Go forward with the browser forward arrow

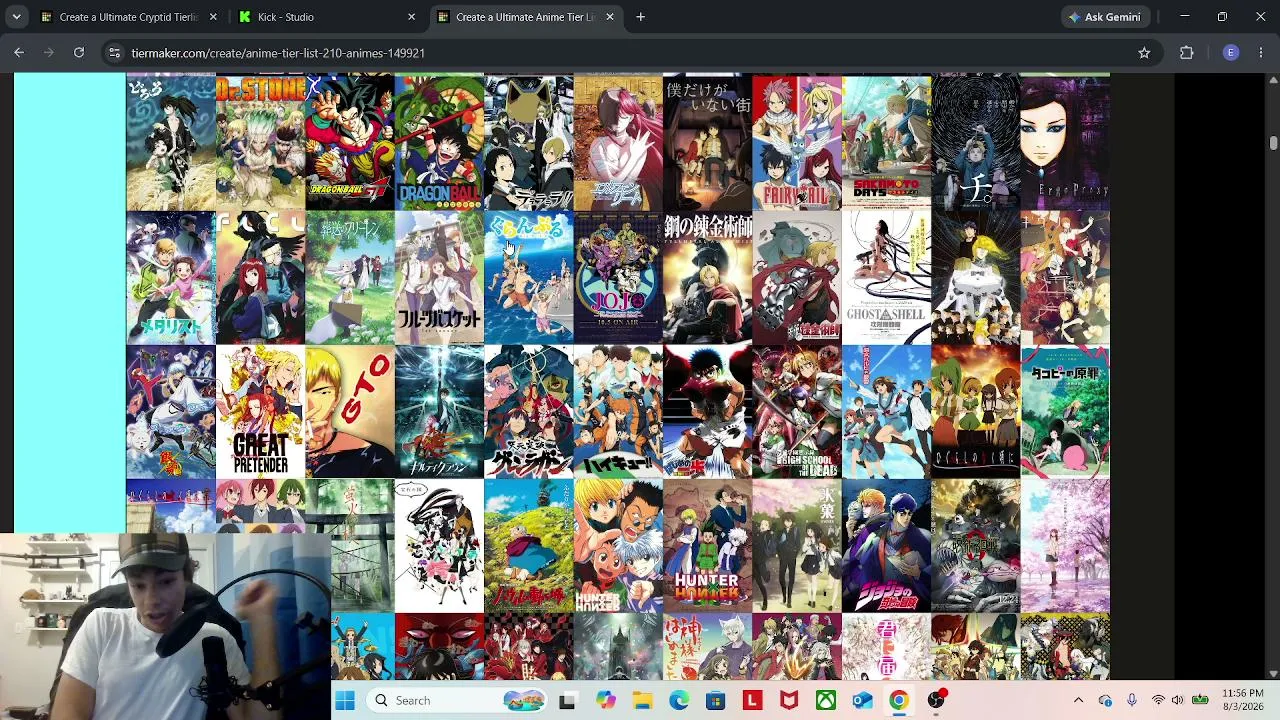click(49, 53)
